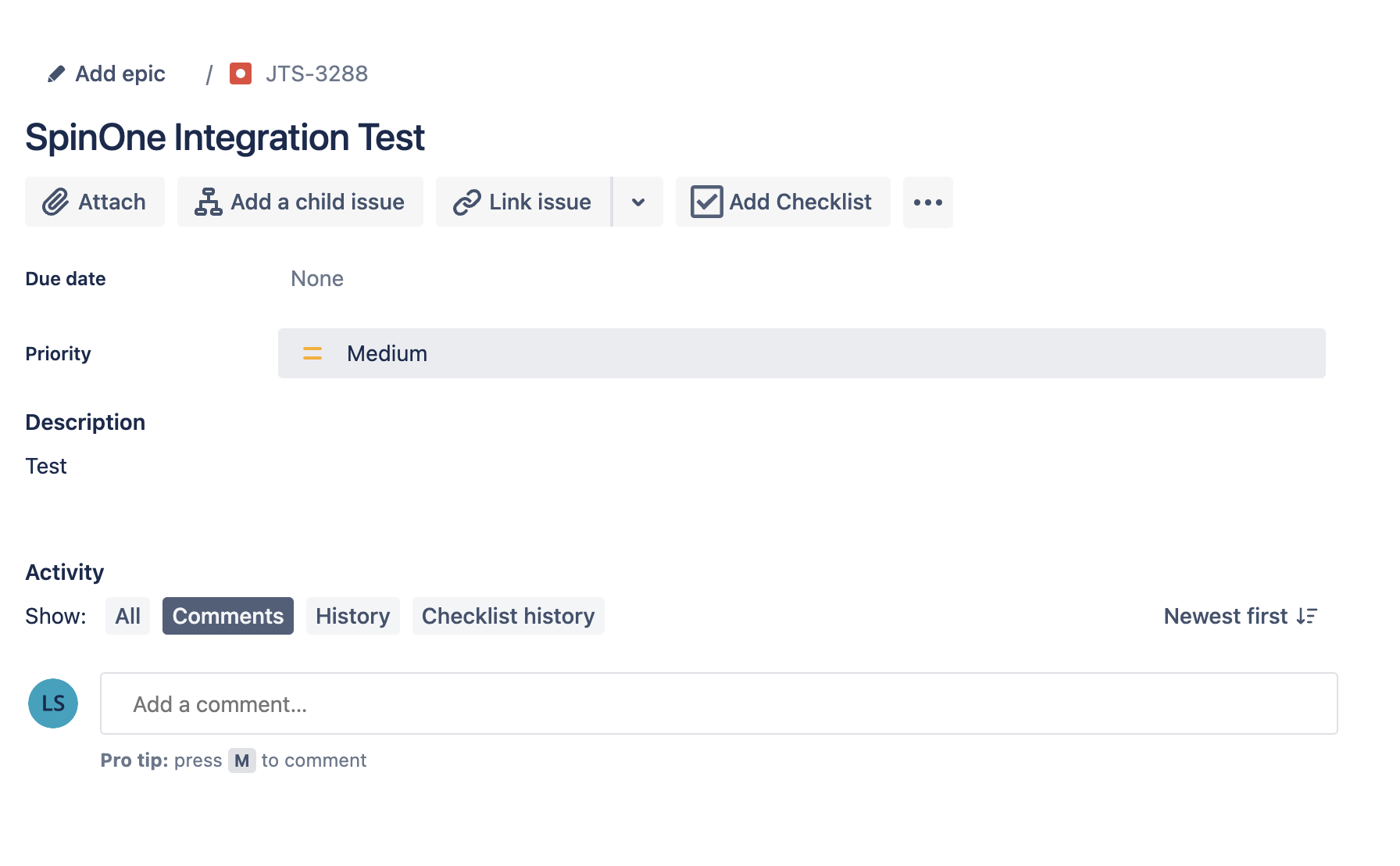
Task: Click the chain link icon for Link issue
Action: coord(466,202)
